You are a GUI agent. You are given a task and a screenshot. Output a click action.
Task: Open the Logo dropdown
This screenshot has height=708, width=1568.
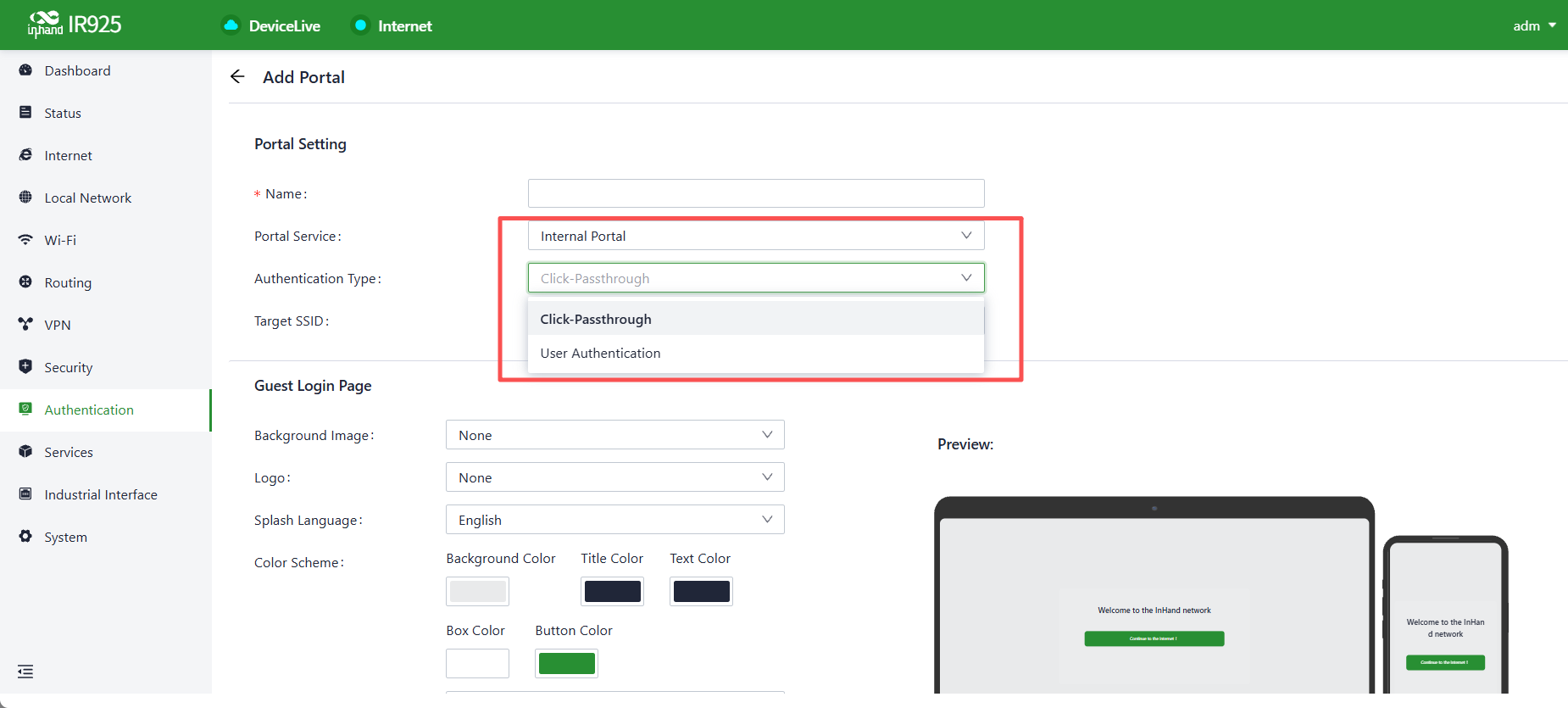(615, 477)
